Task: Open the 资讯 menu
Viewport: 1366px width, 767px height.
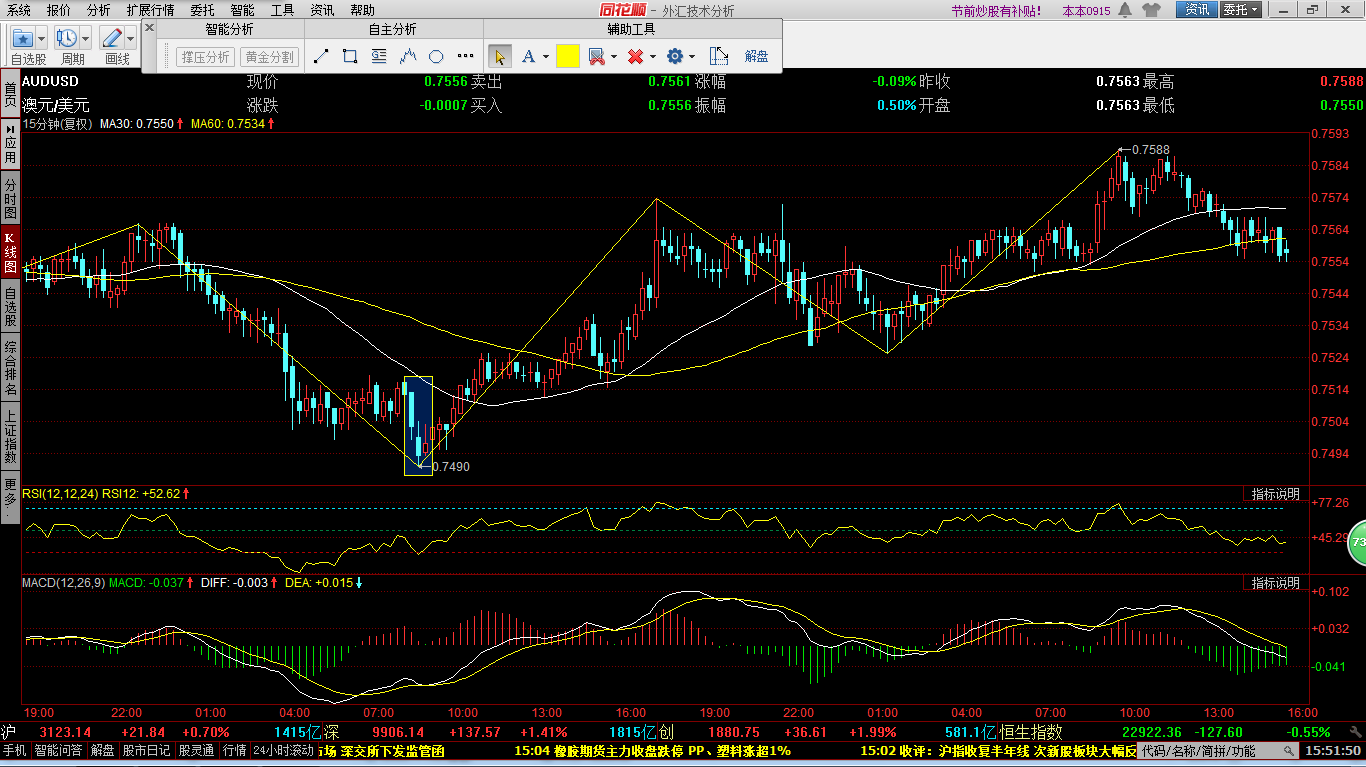Action: point(322,10)
